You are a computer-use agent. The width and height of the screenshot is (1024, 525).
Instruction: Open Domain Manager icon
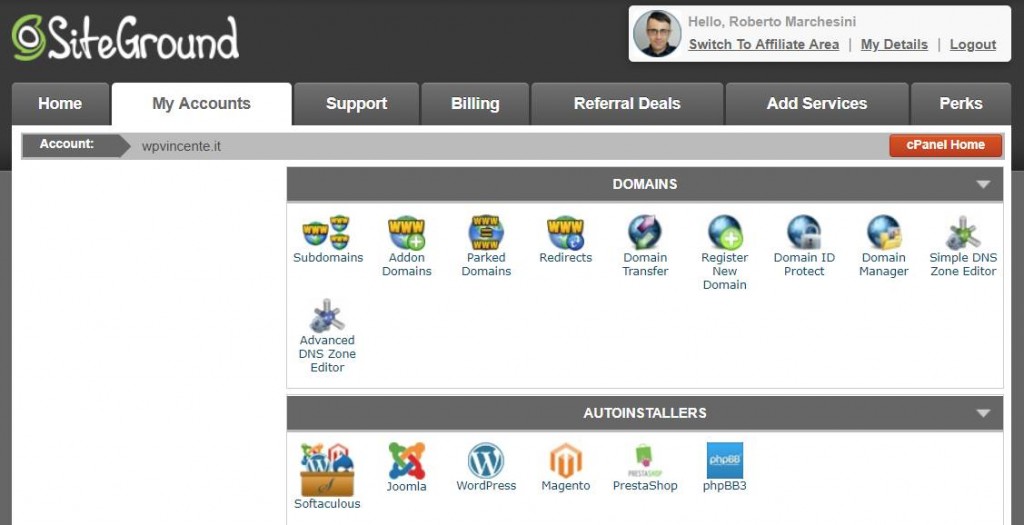pos(884,232)
